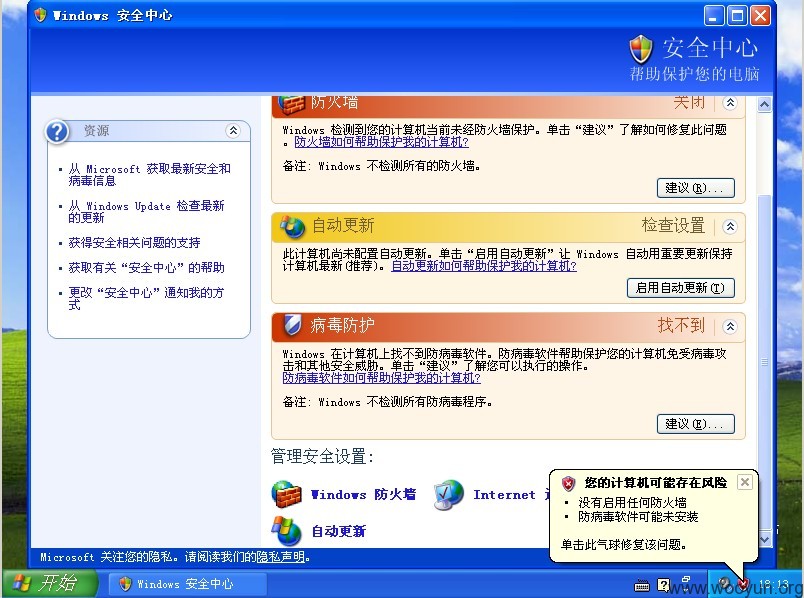804x598 pixels.
Task: Click the Internet options text link
Action: click(x=511, y=494)
